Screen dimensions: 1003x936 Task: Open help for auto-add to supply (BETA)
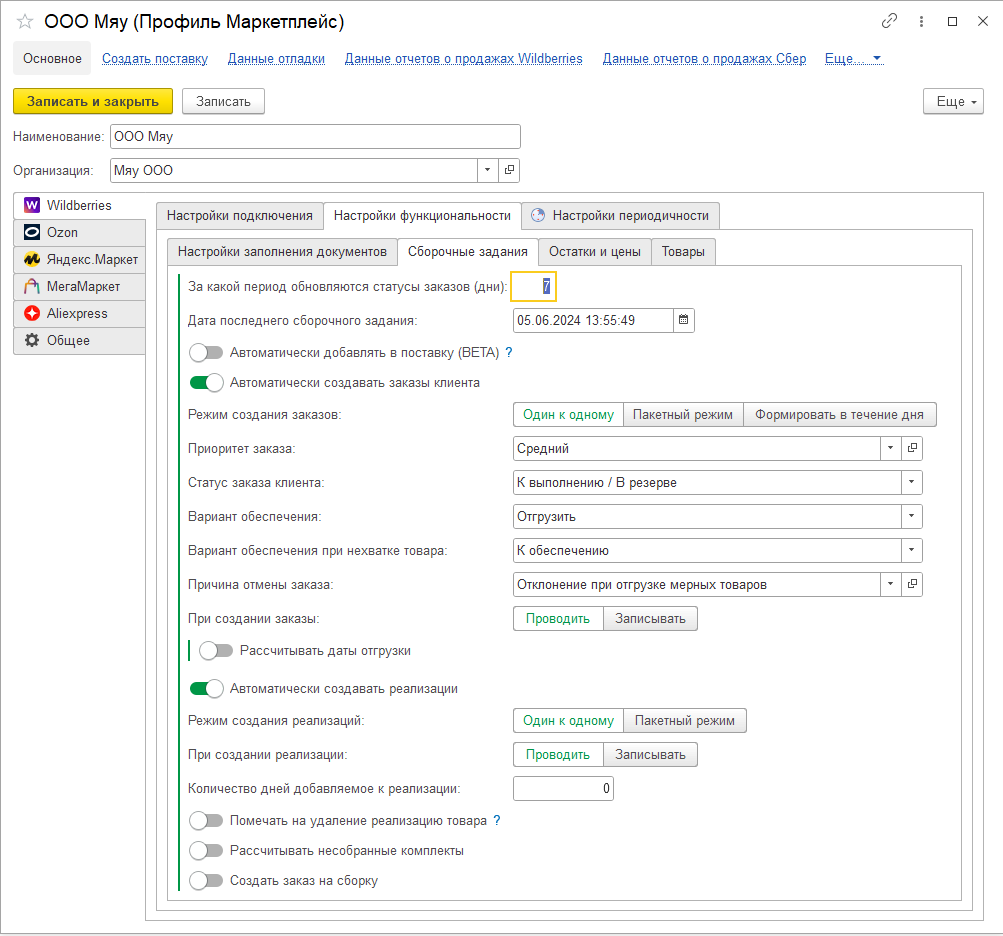pos(509,353)
